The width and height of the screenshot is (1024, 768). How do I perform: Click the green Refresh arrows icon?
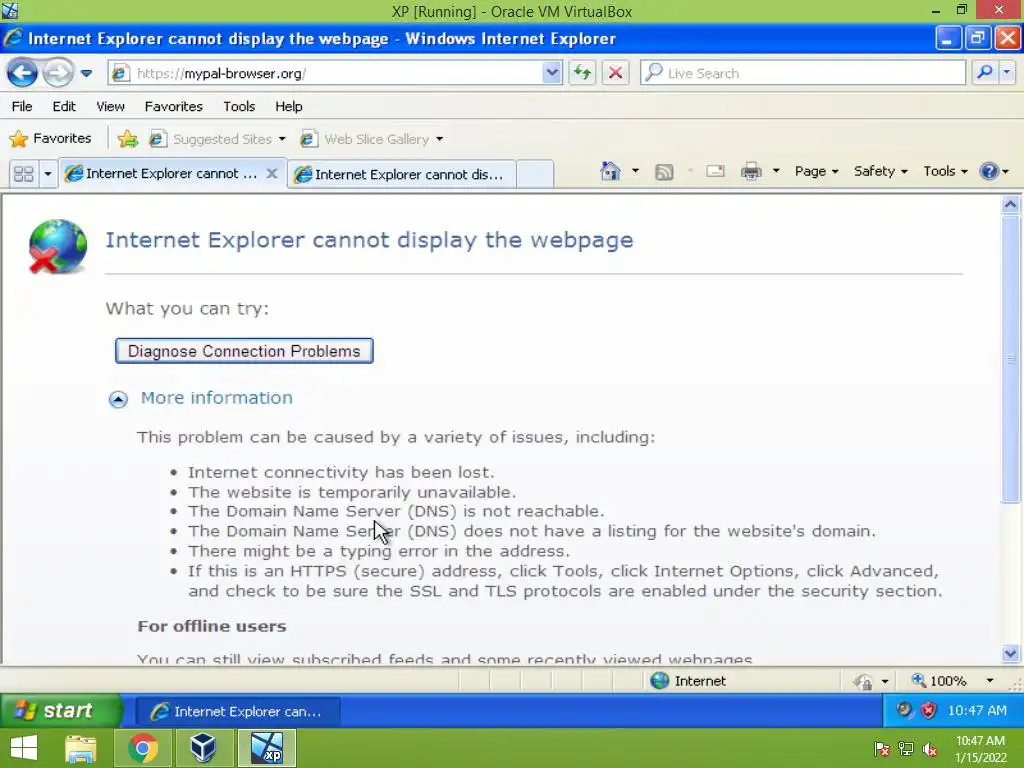tap(582, 72)
